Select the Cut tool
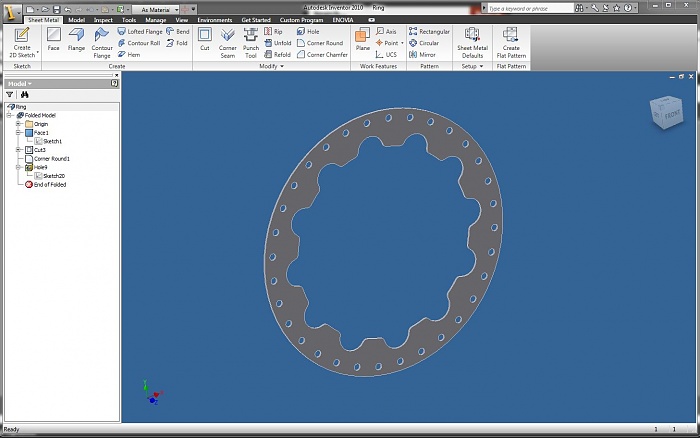This screenshot has width=700, height=438. pos(205,39)
